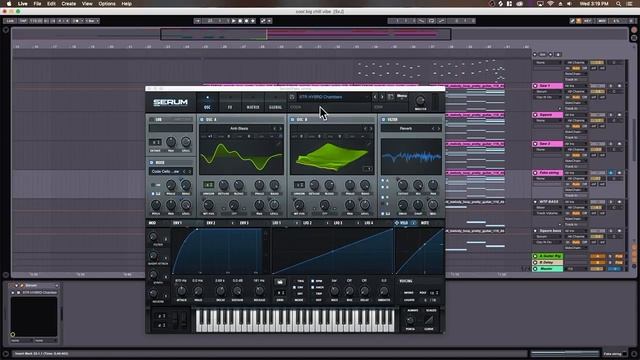Click the Link button in Ableton

click(10, 21)
